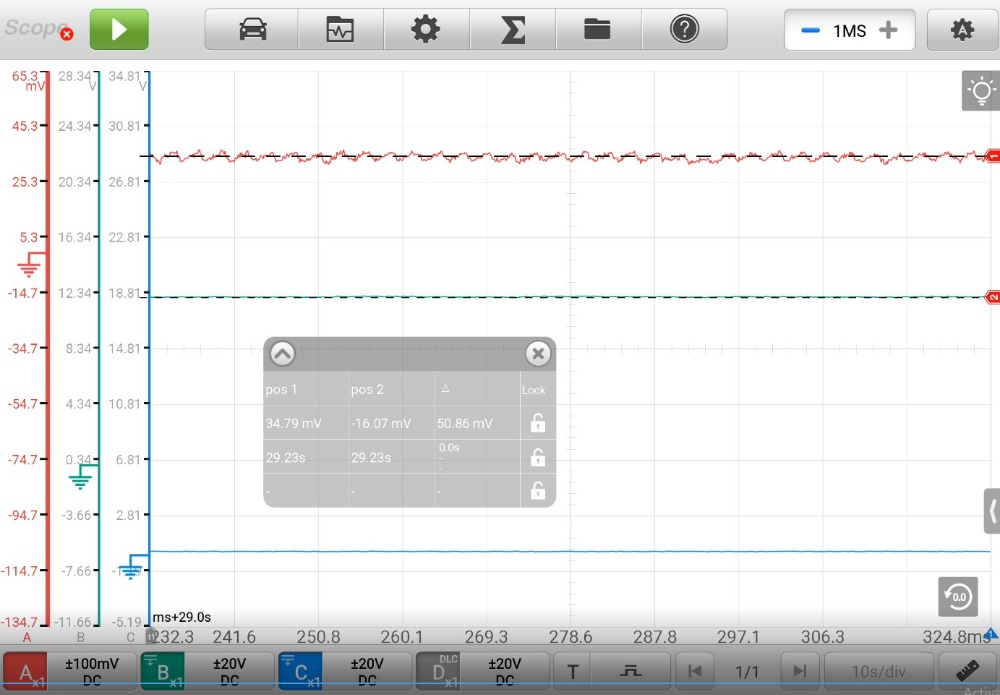Screen dimensions: 1000x695
Task: Tap the light bulb hint icon
Action: [981, 92]
